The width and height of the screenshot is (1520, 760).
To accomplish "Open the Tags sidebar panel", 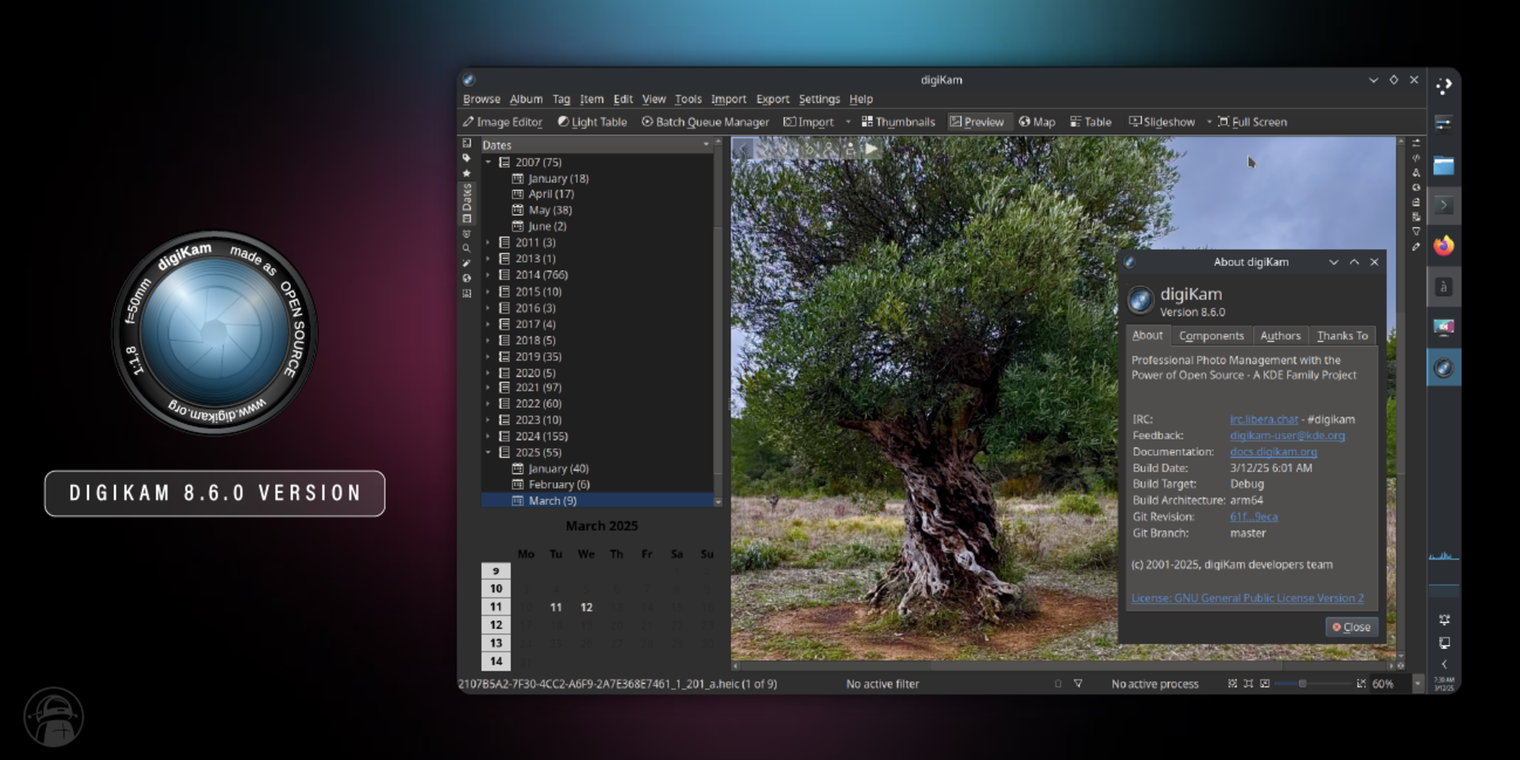I will pyautogui.click(x=466, y=157).
